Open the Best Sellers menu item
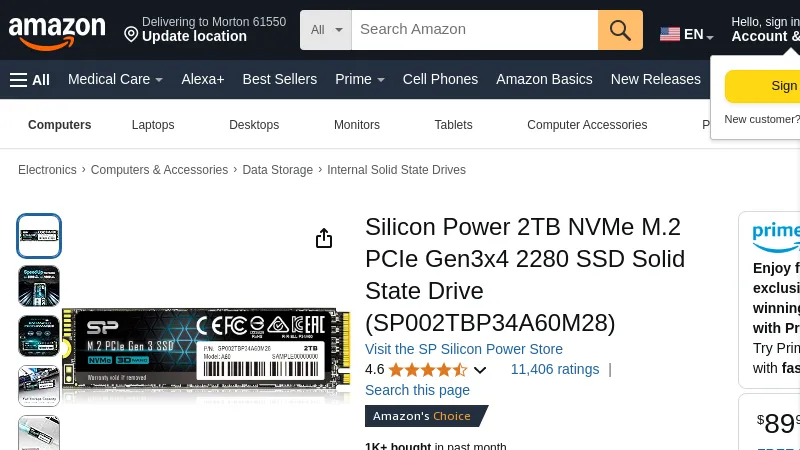 pyautogui.click(x=279, y=80)
